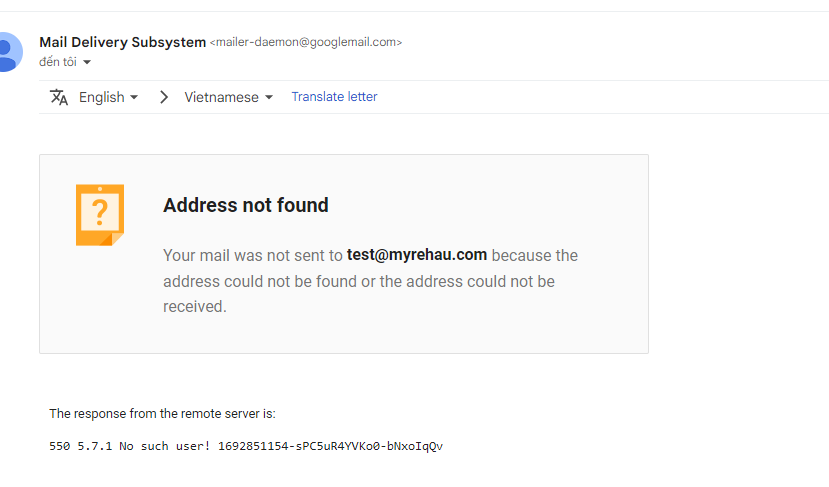The image size is (829, 487).
Task: Click the sender name Mail Delivery Subsystem
Action: point(122,42)
